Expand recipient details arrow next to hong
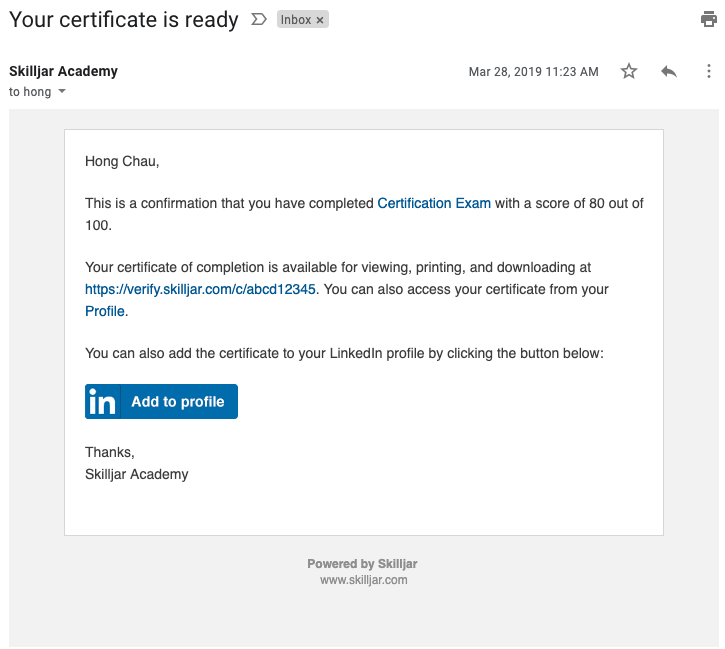 62,92
